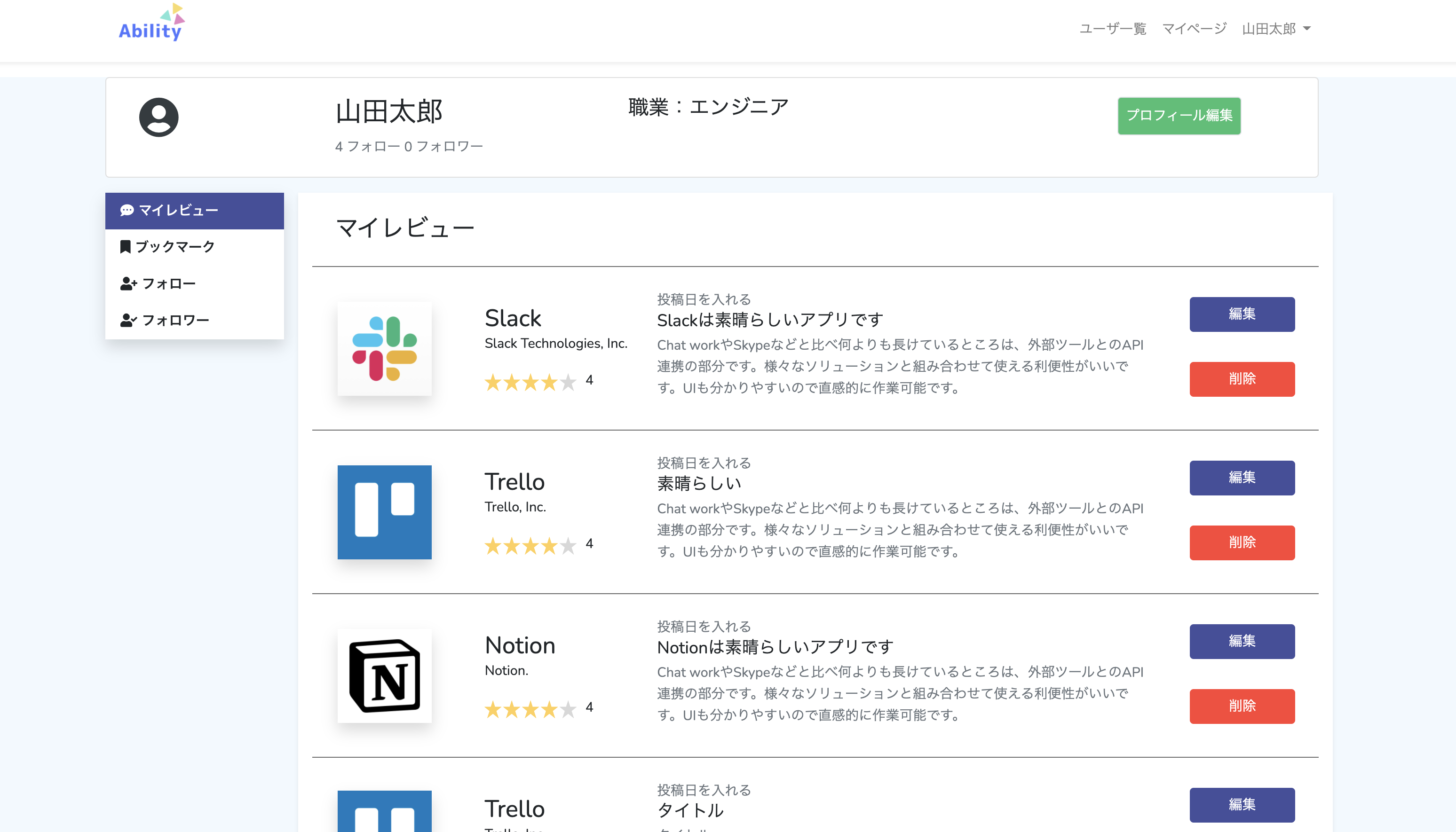Click the Slack star rating
Screen dimensions: 1456x832
[x=530, y=382]
